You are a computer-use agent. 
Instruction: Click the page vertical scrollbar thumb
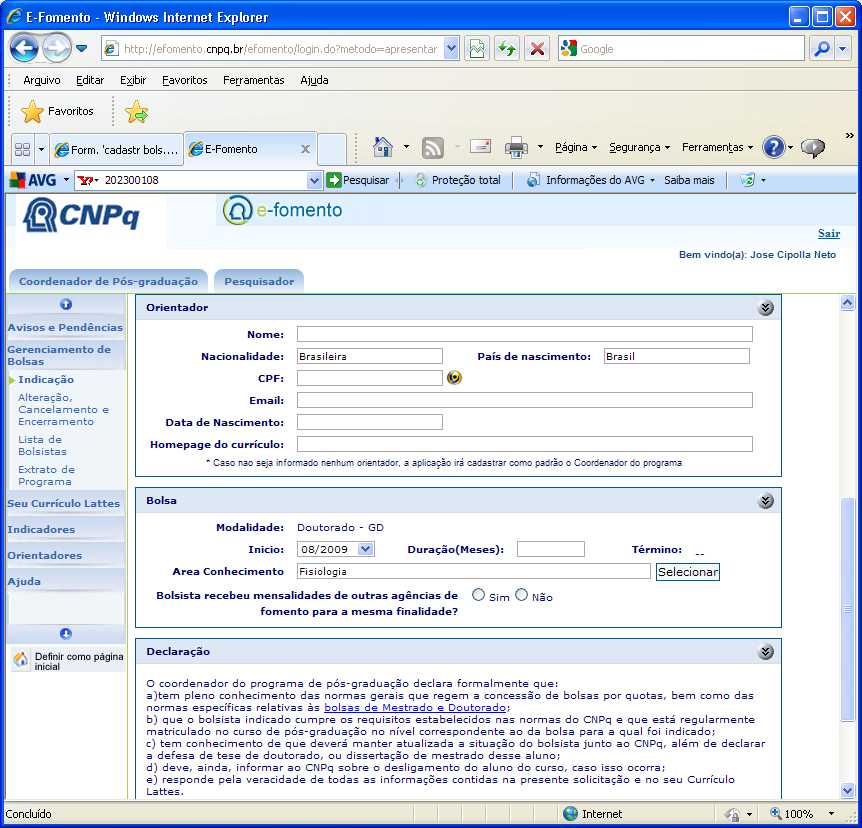click(848, 609)
